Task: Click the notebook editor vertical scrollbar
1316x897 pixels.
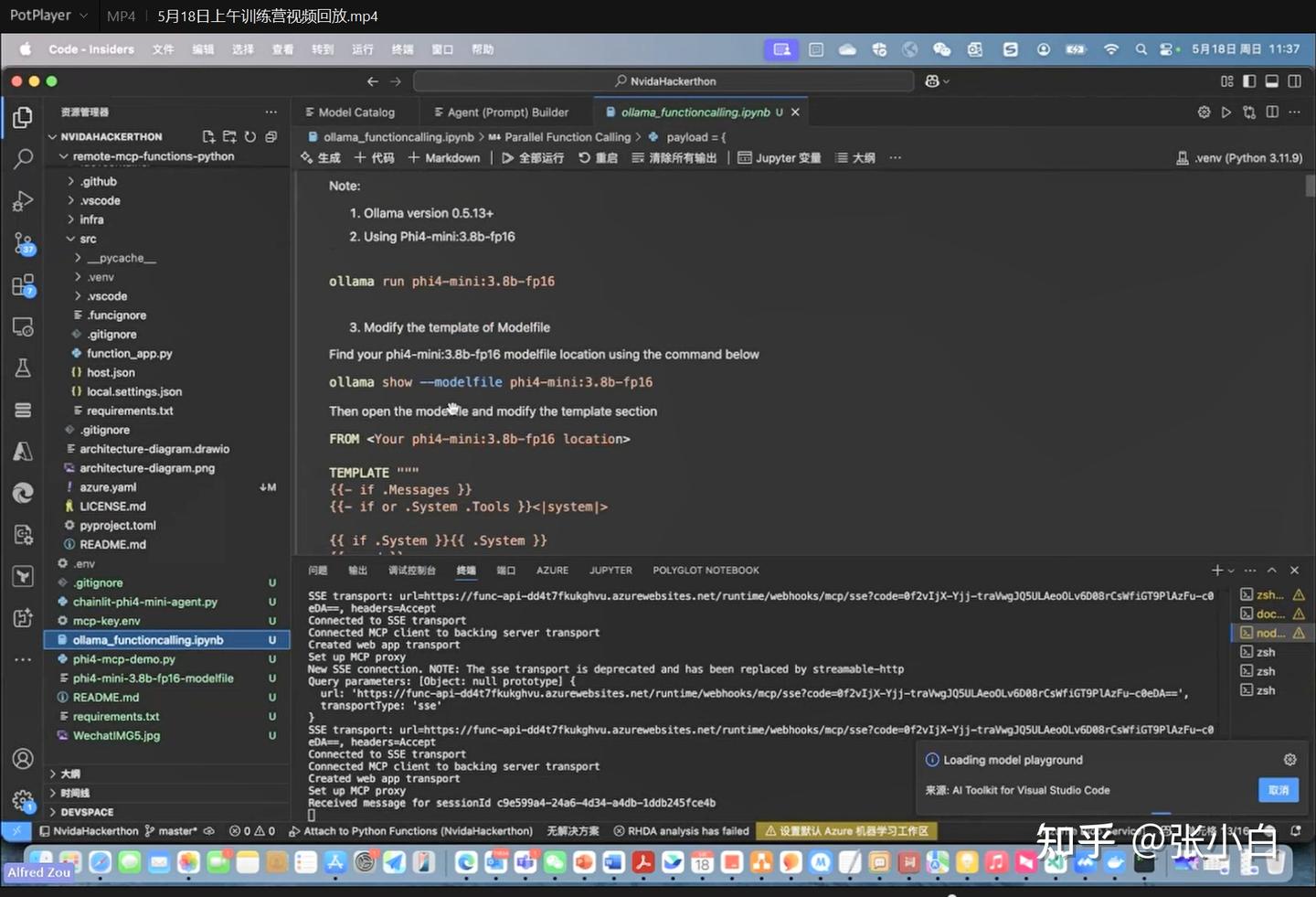Action: click(x=1310, y=186)
